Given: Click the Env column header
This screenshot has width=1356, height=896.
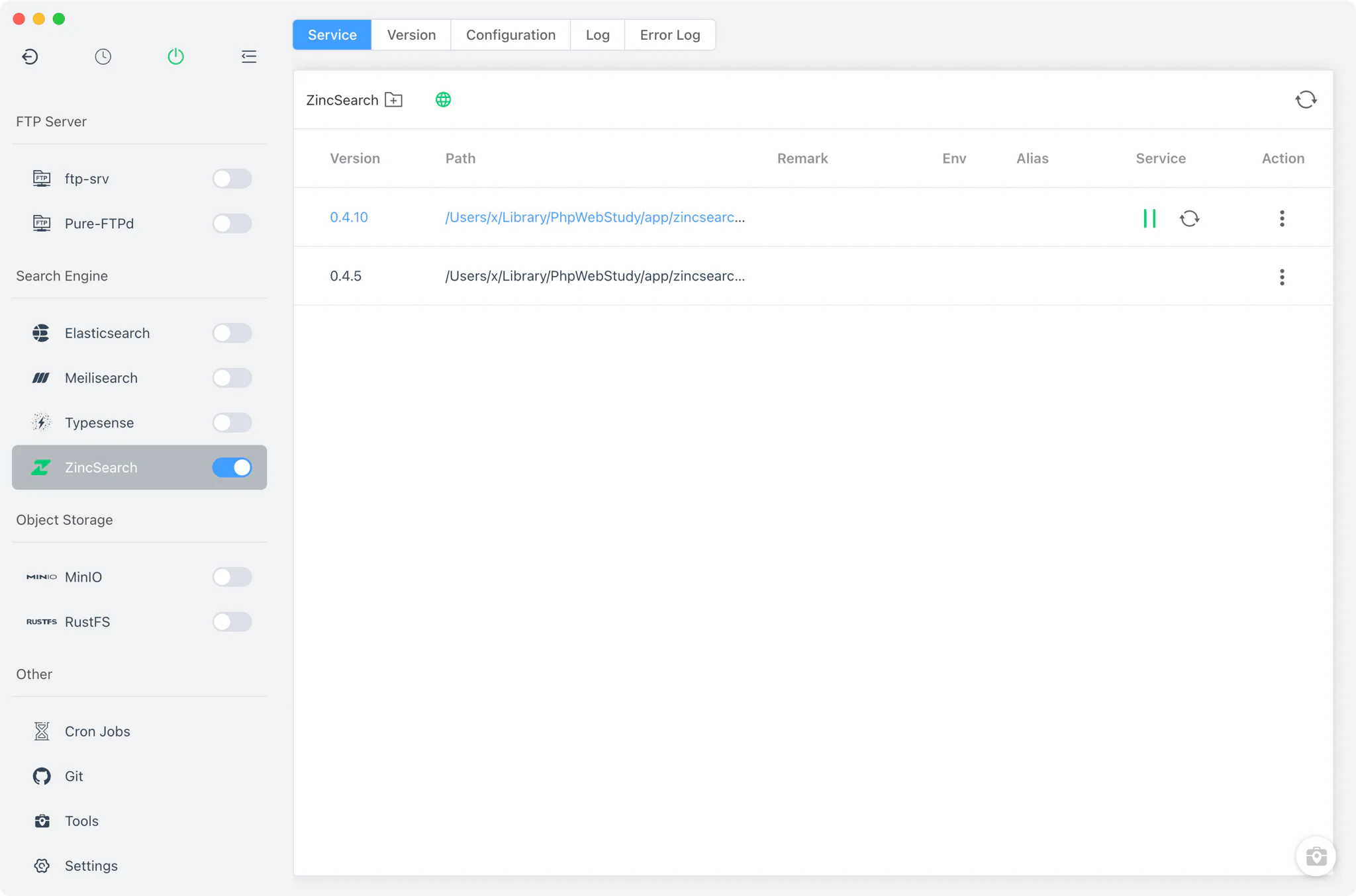Looking at the screenshot, I should [954, 158].
